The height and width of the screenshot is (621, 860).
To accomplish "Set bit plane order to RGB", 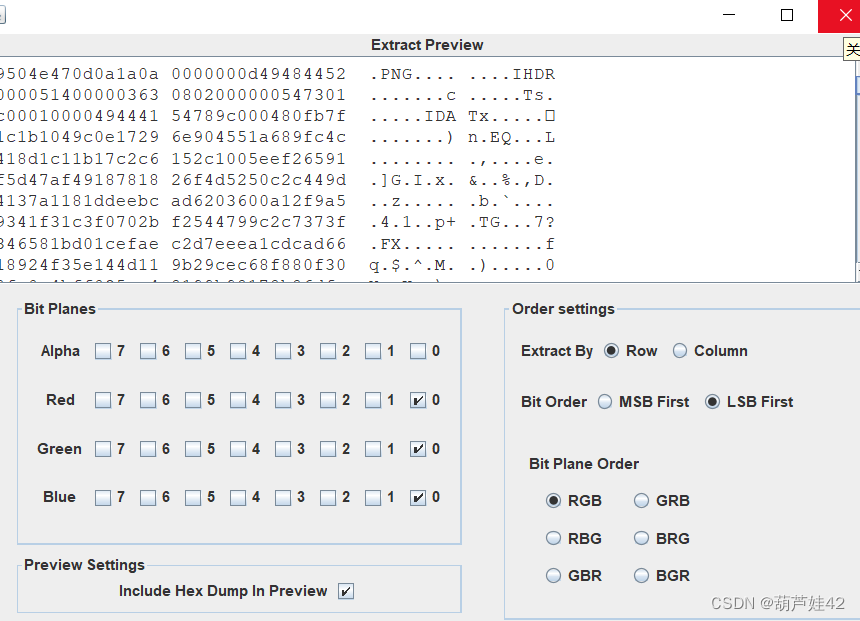I will 553,501.
